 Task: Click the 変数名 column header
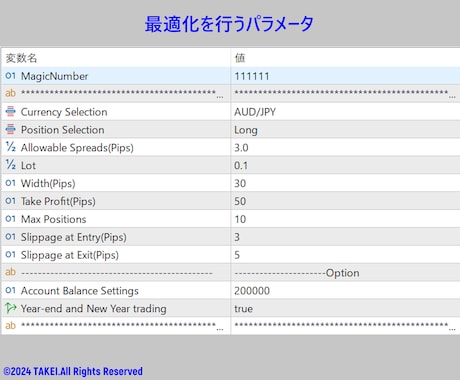21,58
